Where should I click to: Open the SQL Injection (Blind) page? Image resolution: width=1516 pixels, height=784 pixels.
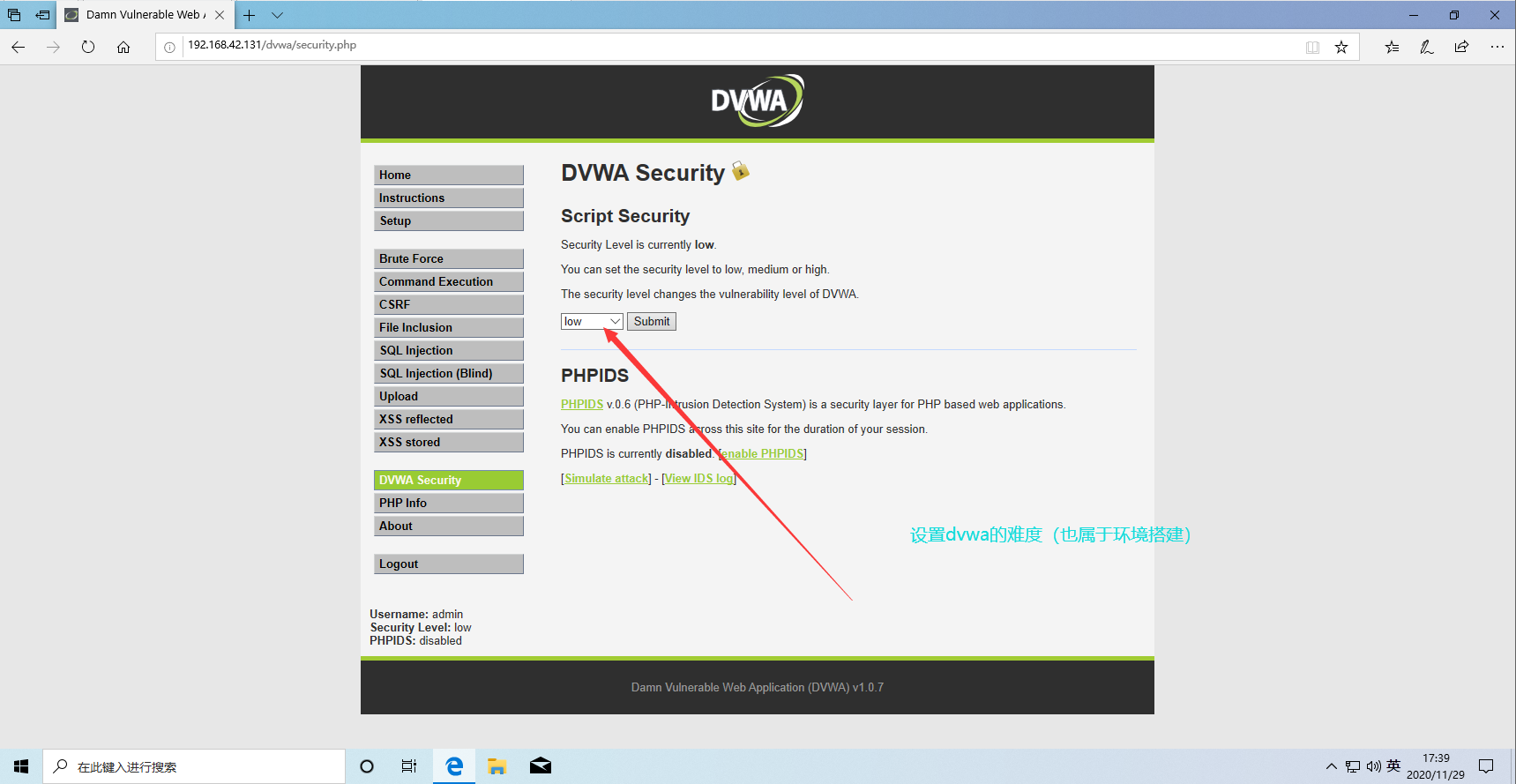[x=449, y=373]
